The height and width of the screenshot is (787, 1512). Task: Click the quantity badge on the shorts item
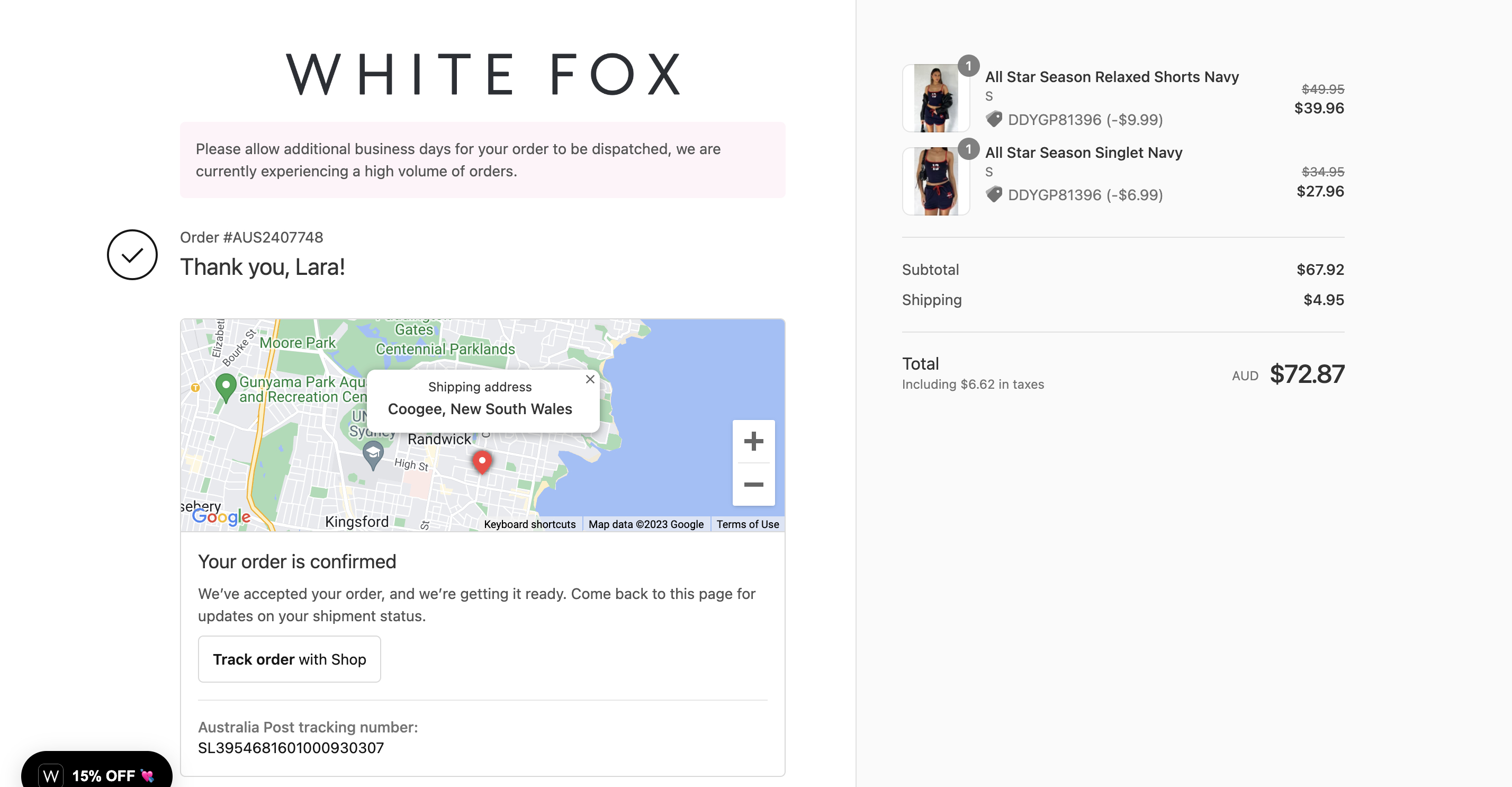pyautogui.click(x=968, y=66)
